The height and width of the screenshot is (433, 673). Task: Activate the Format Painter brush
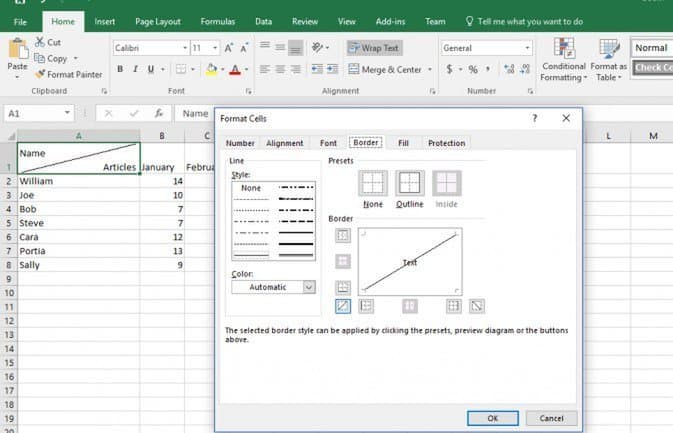40,74
